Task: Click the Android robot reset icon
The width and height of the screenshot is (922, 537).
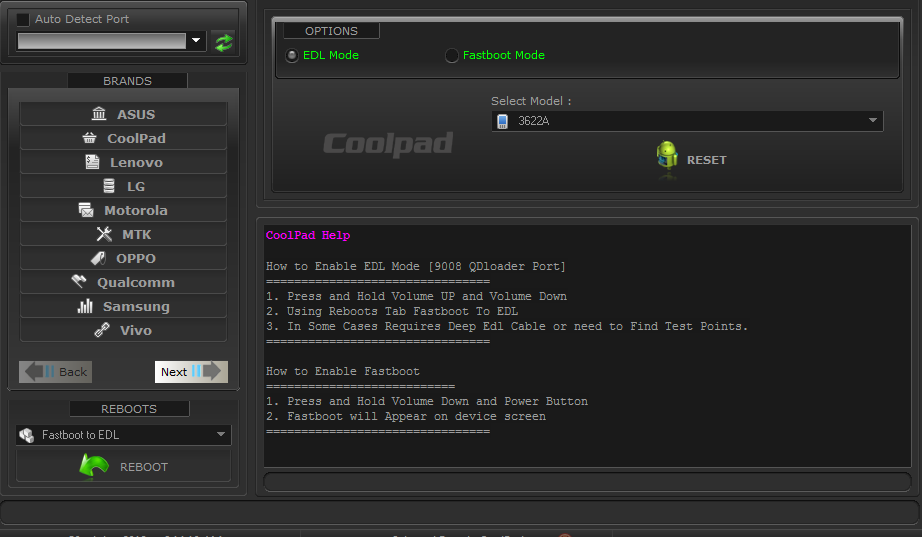Action: click(667, 156)
